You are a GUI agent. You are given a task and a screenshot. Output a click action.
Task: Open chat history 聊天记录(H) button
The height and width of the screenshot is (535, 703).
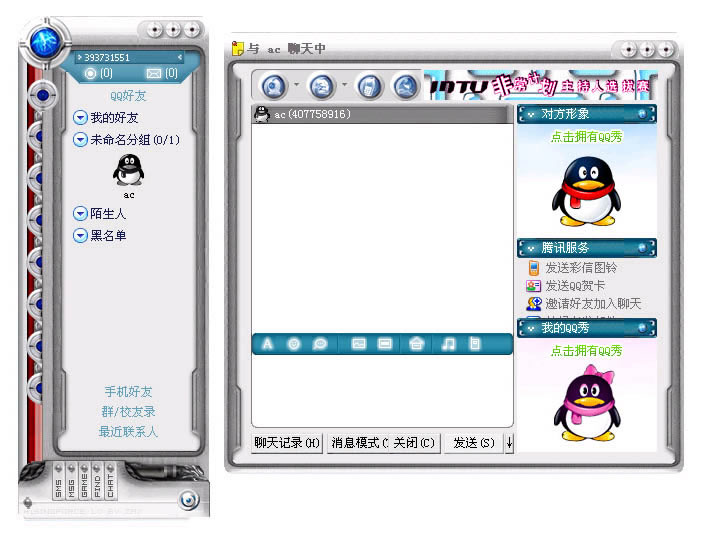tap(287, 443)
